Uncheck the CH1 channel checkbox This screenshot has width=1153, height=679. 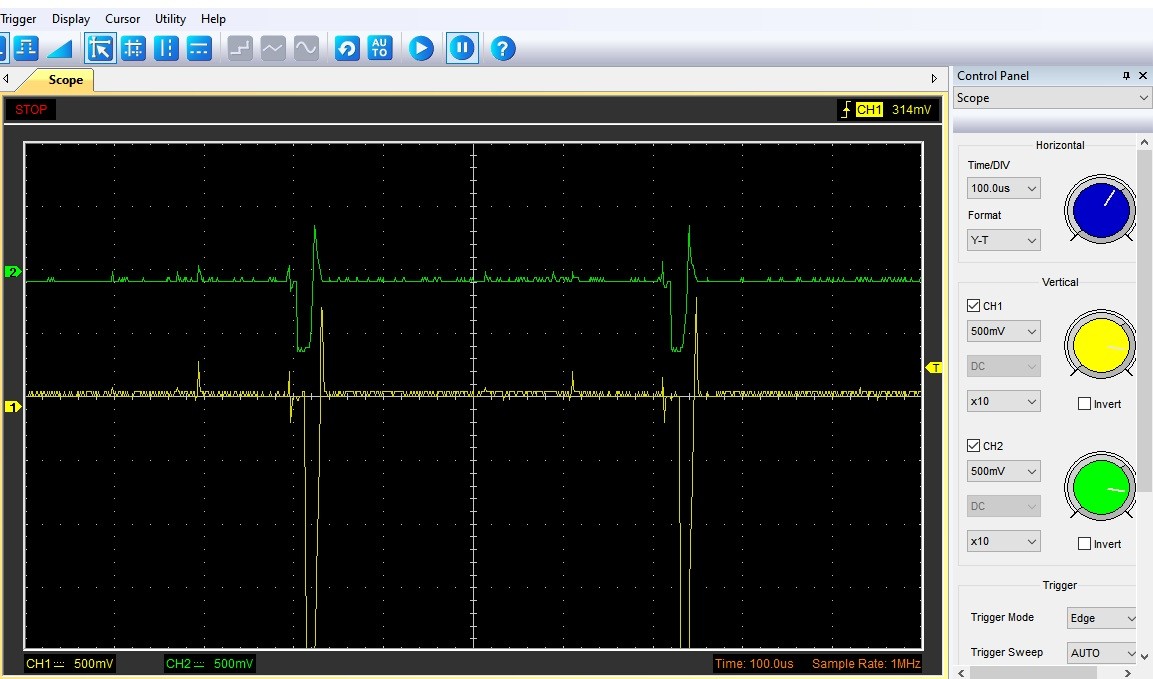click(x=974, y=306)
